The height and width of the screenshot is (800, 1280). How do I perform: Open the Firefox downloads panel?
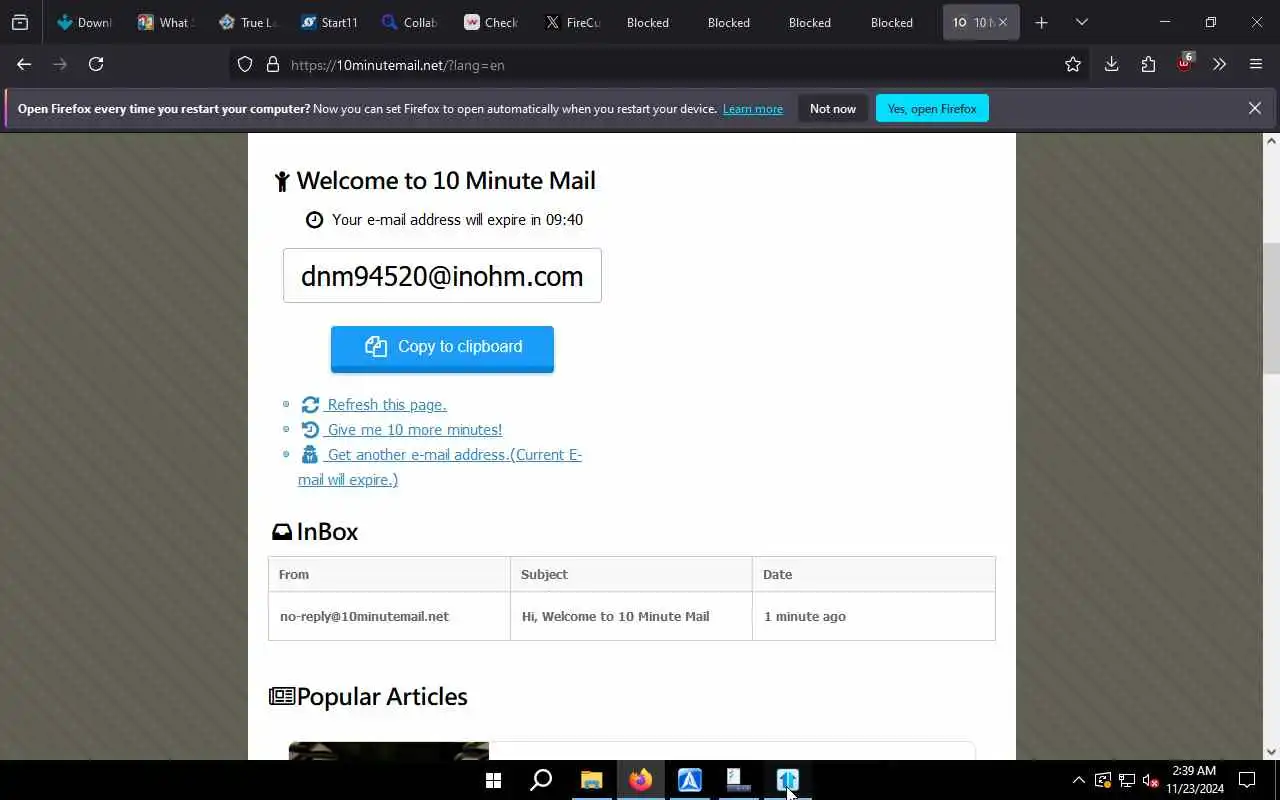[x=1111, y=65]
